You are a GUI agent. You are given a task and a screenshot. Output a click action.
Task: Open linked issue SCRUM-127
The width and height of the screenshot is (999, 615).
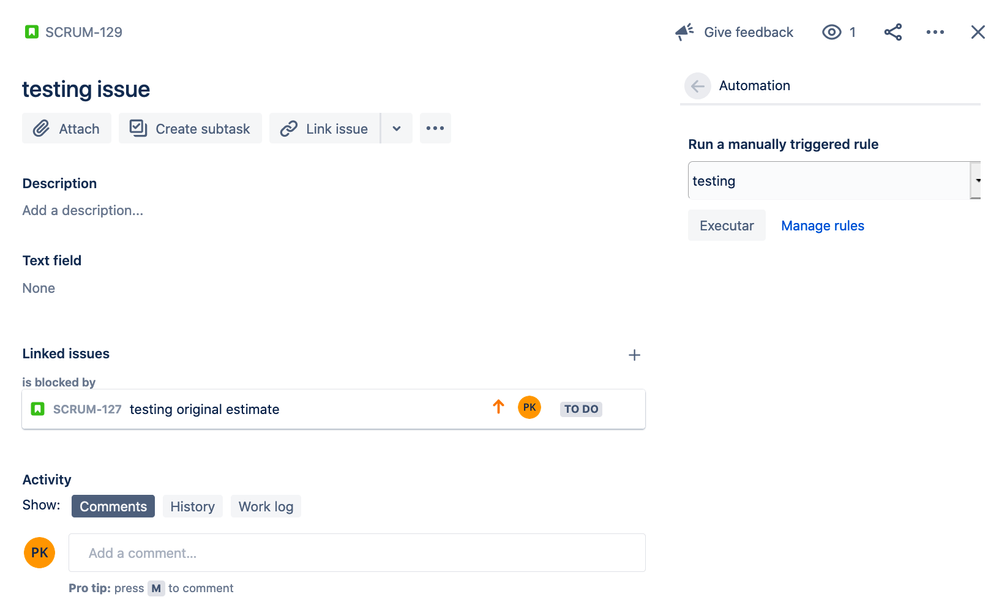click(x=87, y=409)
